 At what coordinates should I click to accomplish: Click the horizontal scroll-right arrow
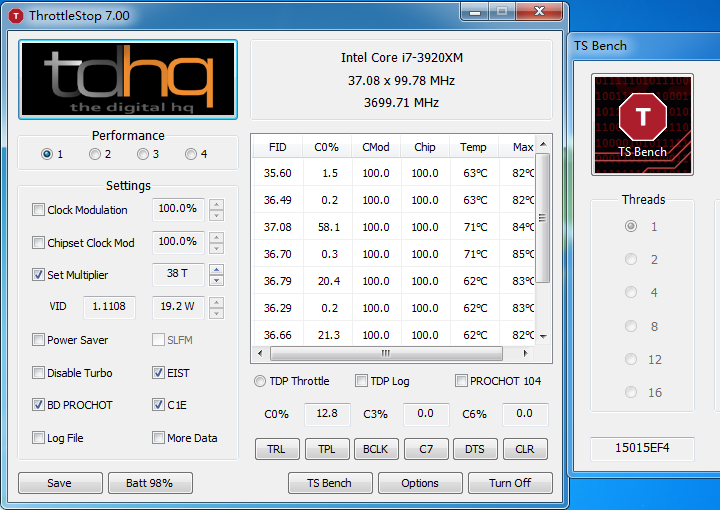click(526, 353)
